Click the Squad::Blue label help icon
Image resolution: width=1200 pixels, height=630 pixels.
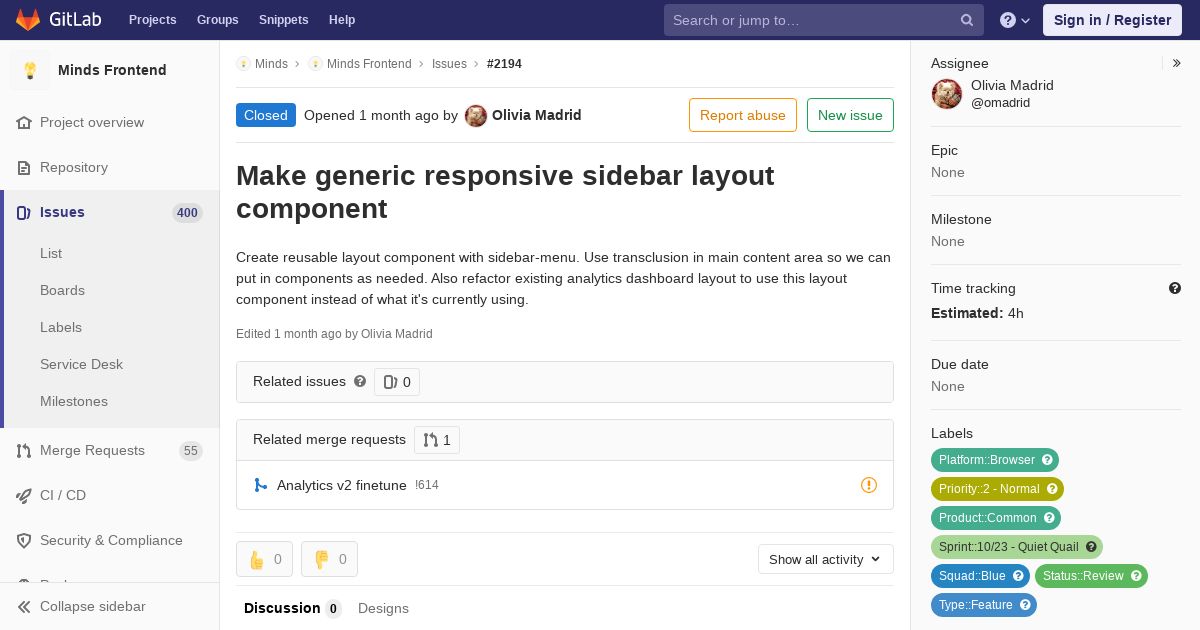click(1018, 576)
